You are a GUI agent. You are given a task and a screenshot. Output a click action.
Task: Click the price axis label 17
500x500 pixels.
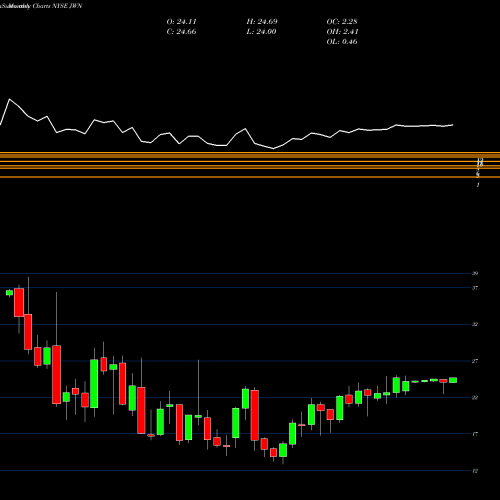tap(475, 434)
